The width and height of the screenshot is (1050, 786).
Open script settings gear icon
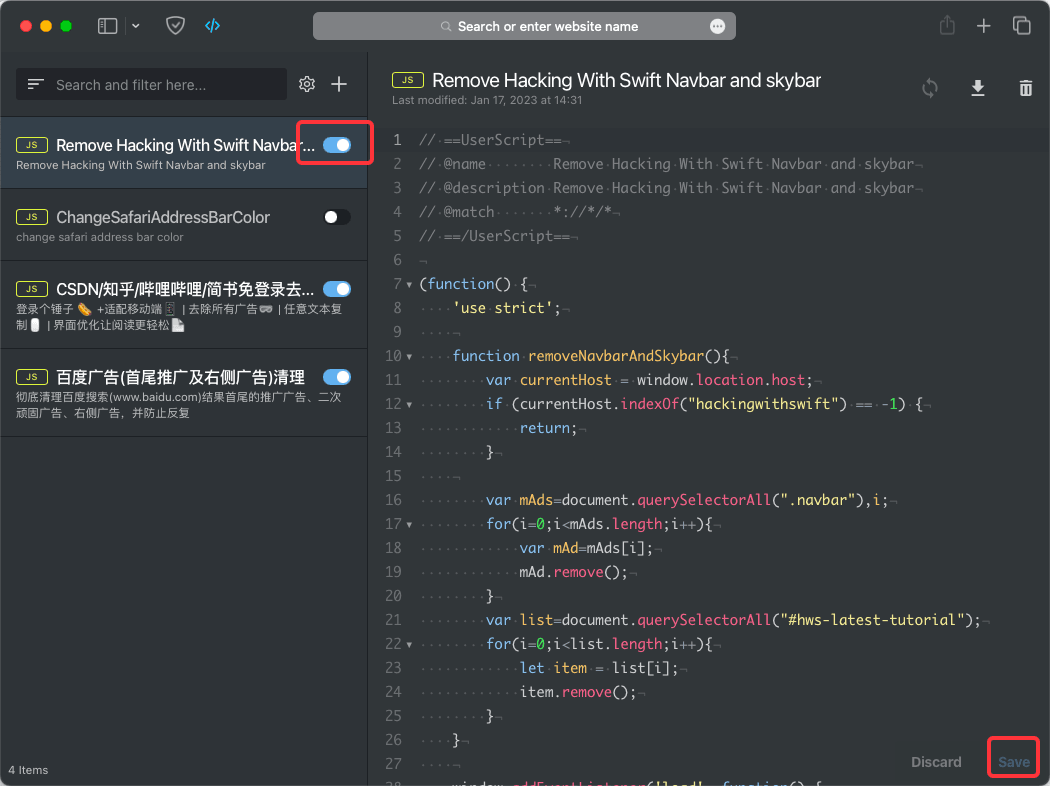click(x=307, y=84)
